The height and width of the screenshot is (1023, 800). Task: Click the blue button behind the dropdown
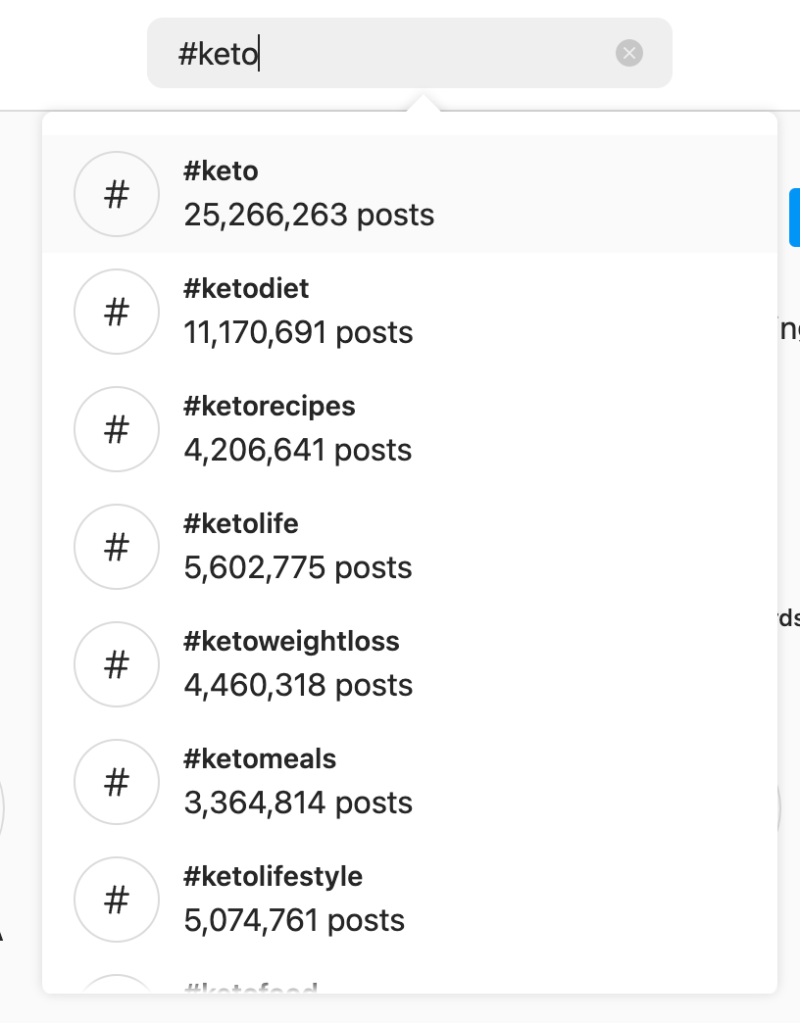click(794, 217)
